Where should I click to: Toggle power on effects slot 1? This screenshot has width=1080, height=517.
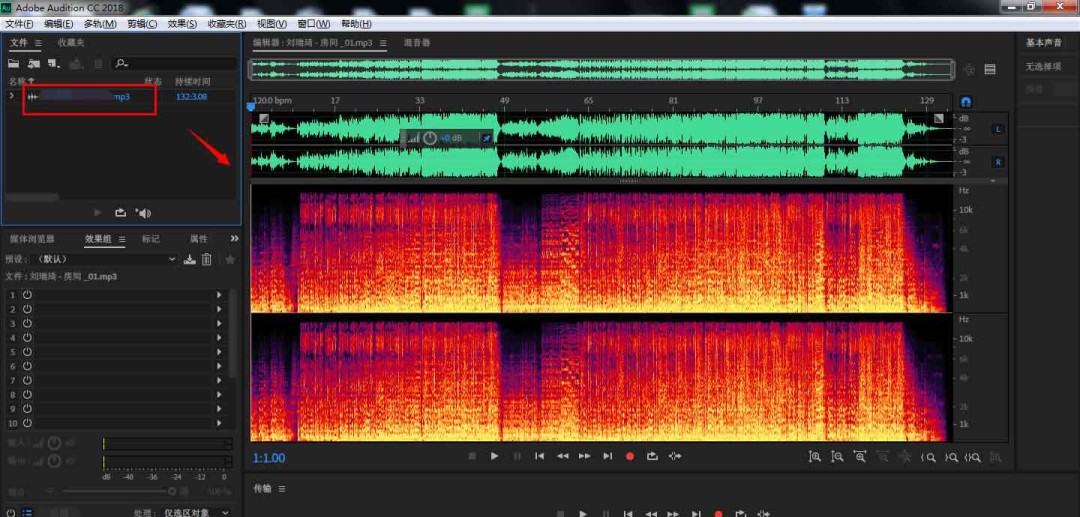tap(27, 295)
